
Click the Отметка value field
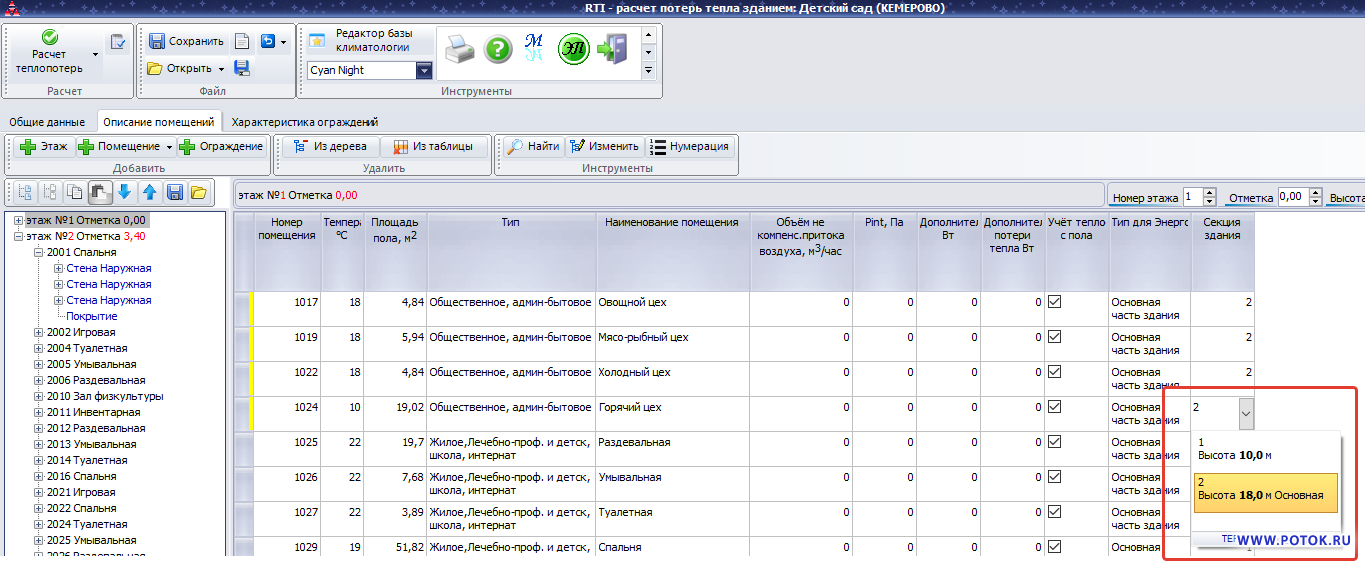(1292, 197)
